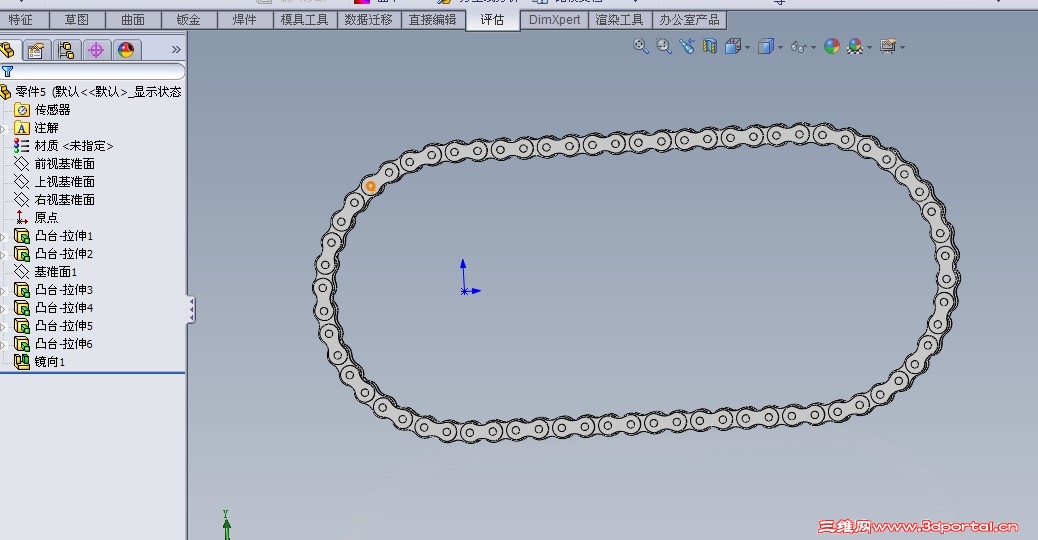Open the DimXpert tab
This screenshot has height=540, width=1038.
554,20
